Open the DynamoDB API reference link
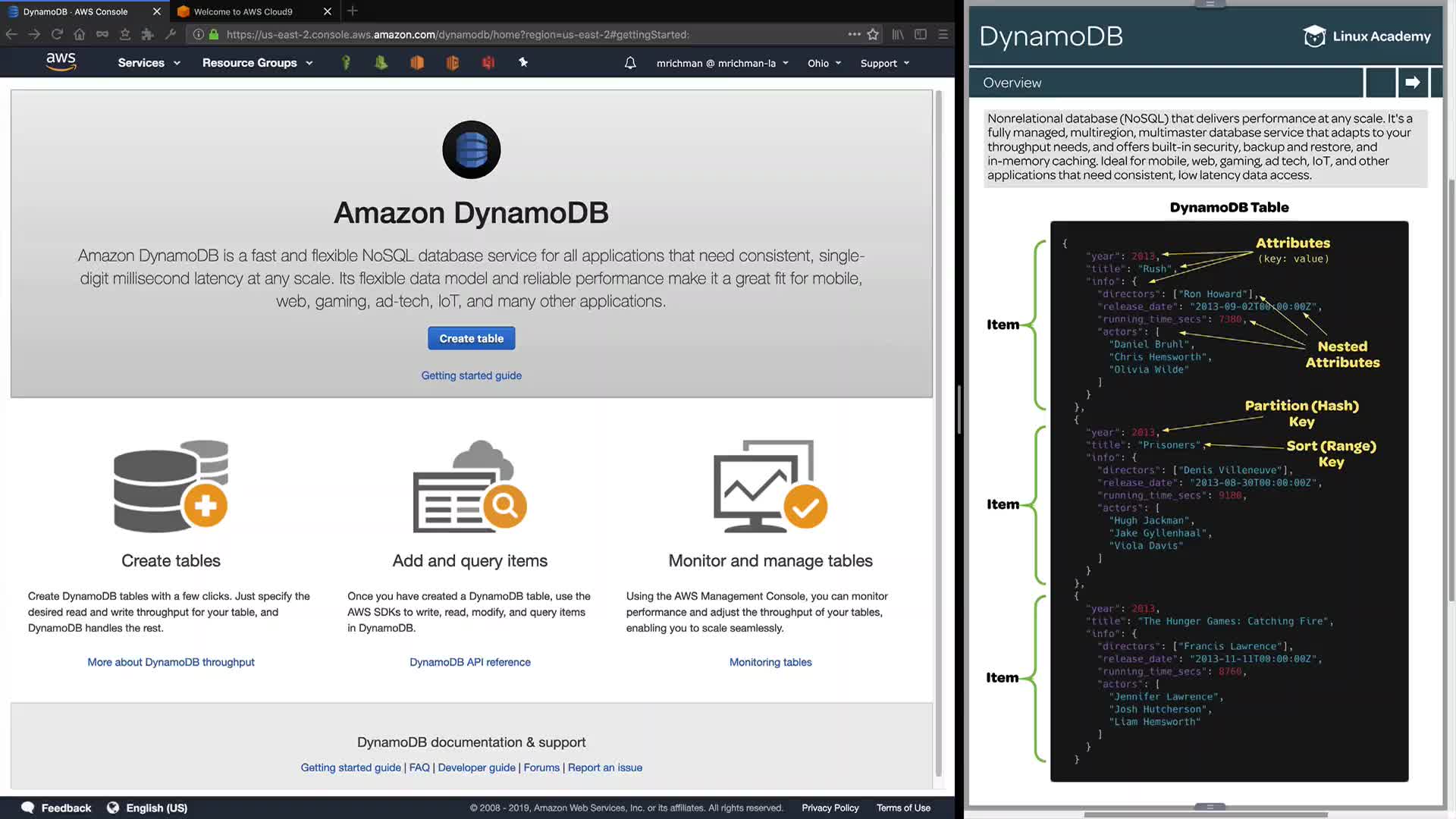 point(470,662)
